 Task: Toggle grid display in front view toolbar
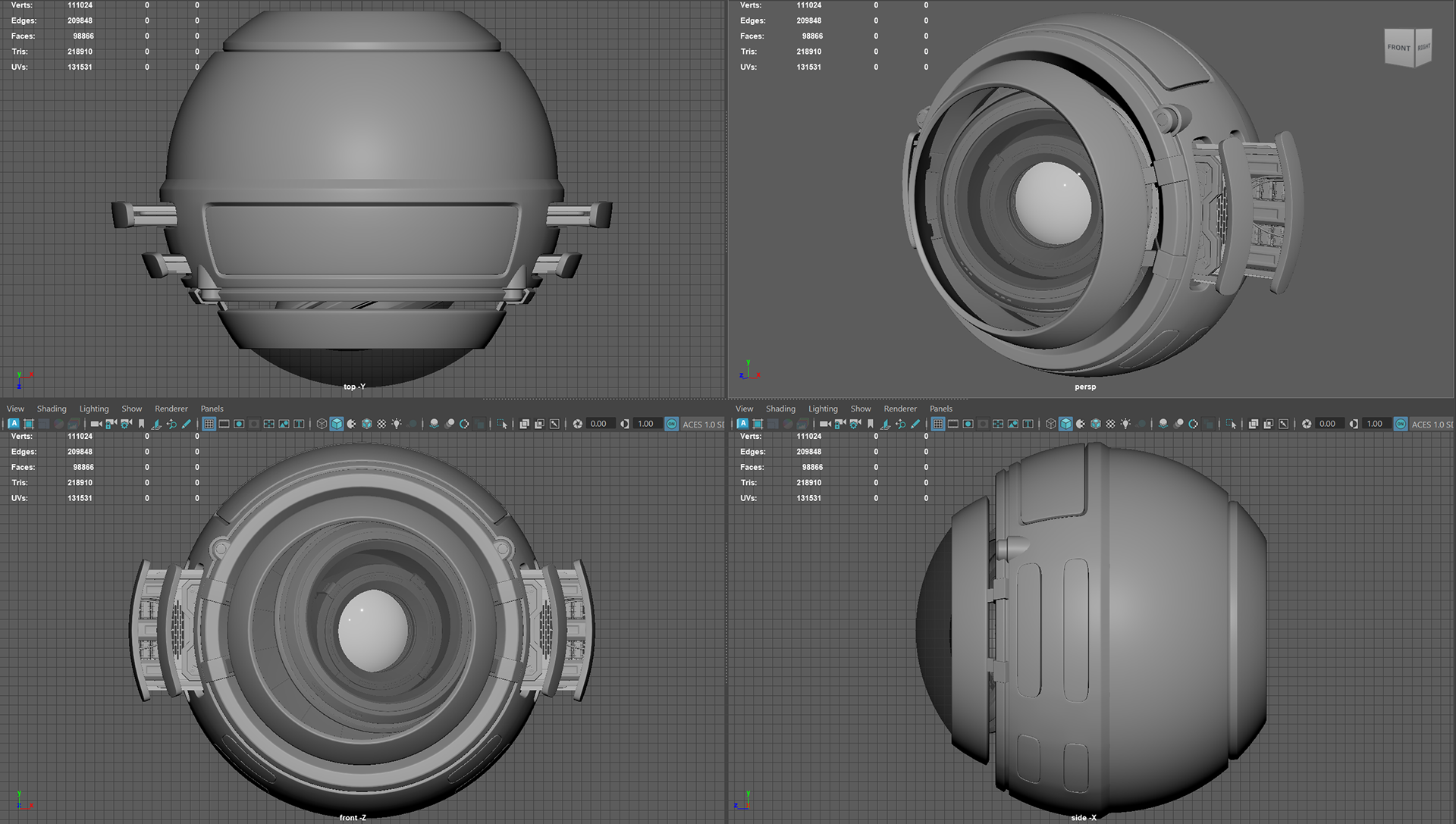click(x=209, y=424)
